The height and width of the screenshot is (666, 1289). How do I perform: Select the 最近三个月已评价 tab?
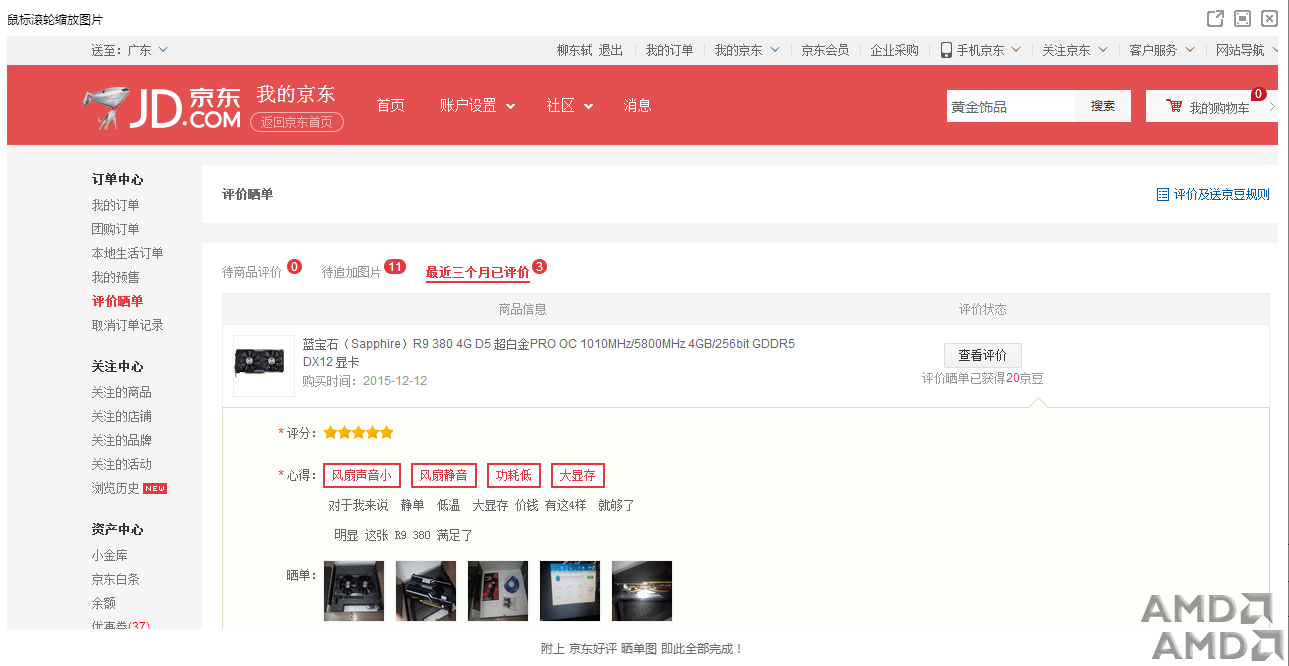click(478, 272)
